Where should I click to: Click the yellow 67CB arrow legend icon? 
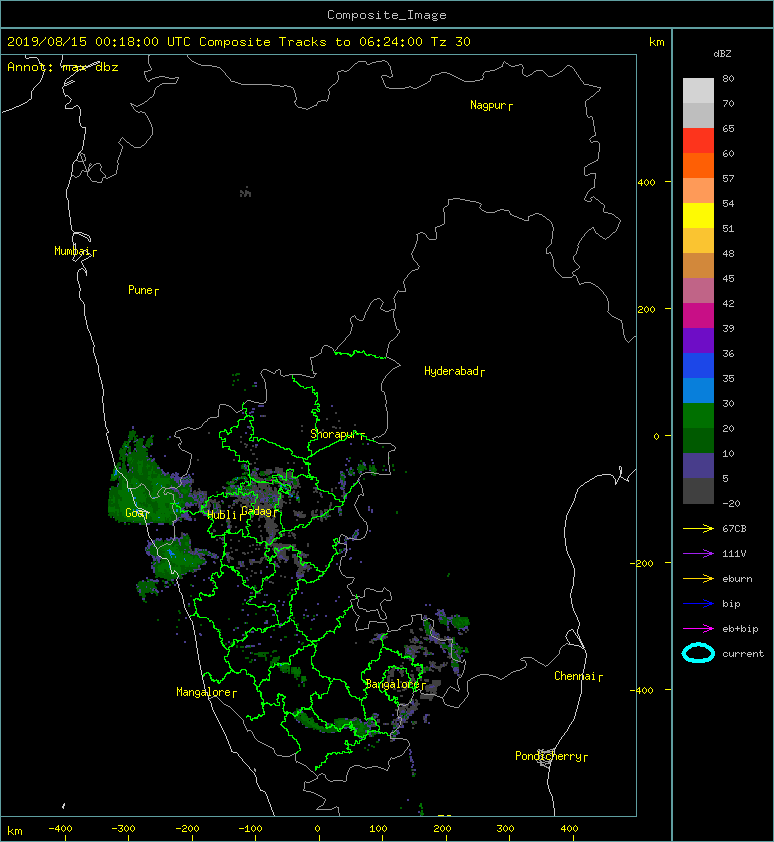tap(698, 529)
